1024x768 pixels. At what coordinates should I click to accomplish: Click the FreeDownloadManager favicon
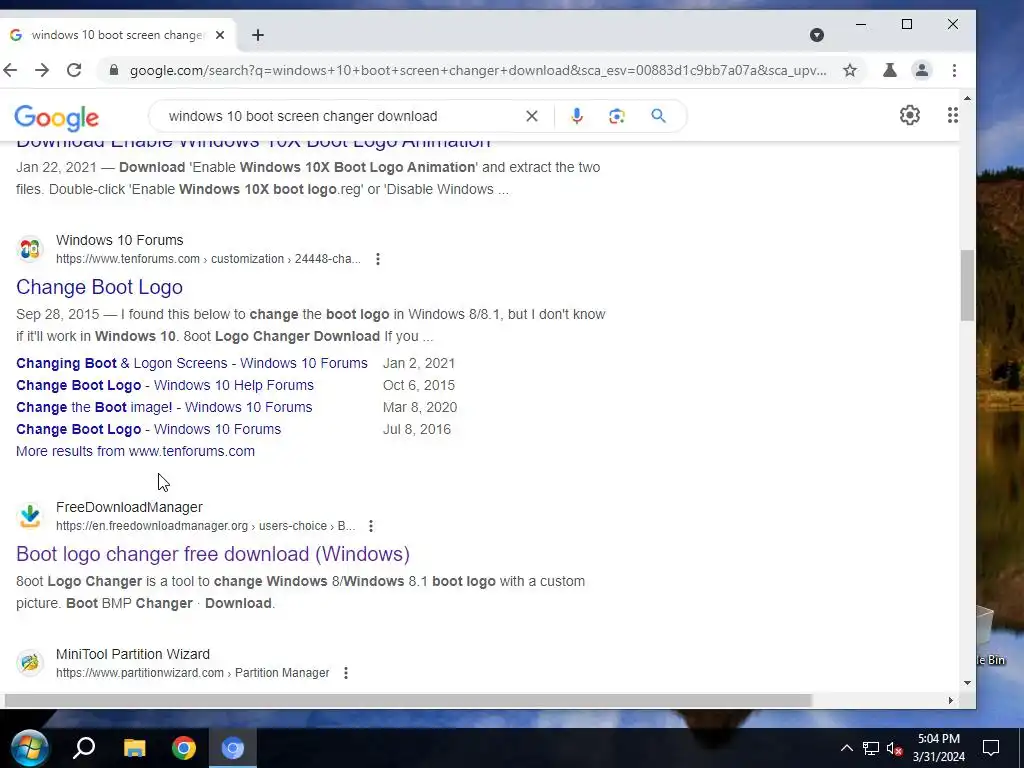point(29,516)
